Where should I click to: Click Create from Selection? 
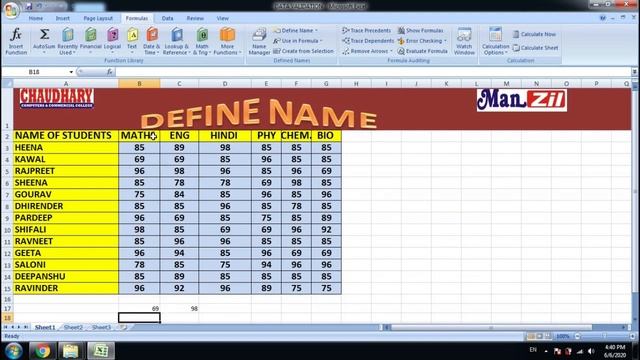[x=303, y=51]
